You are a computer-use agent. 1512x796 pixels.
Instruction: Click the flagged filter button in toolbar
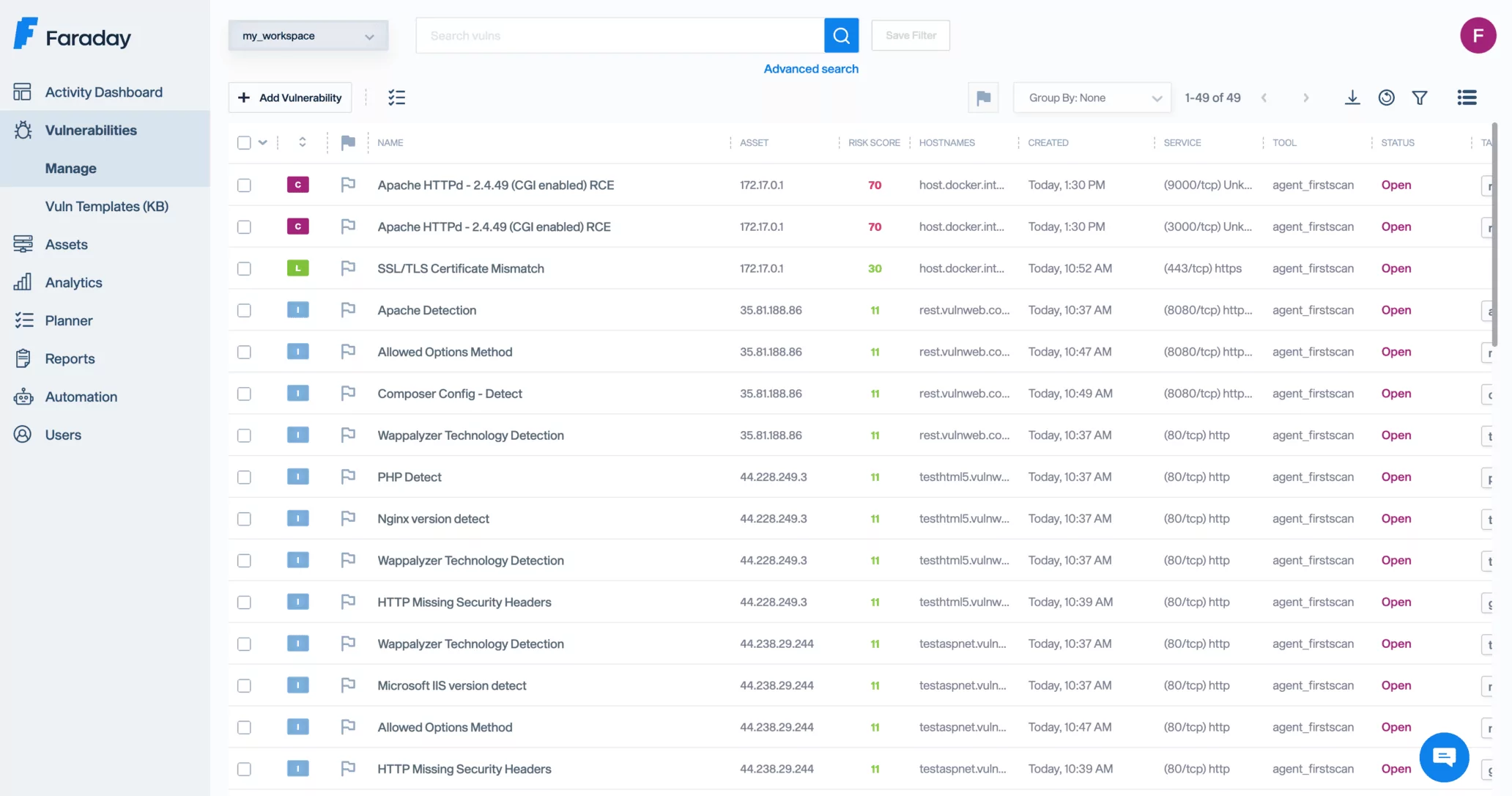click(983, 97)
